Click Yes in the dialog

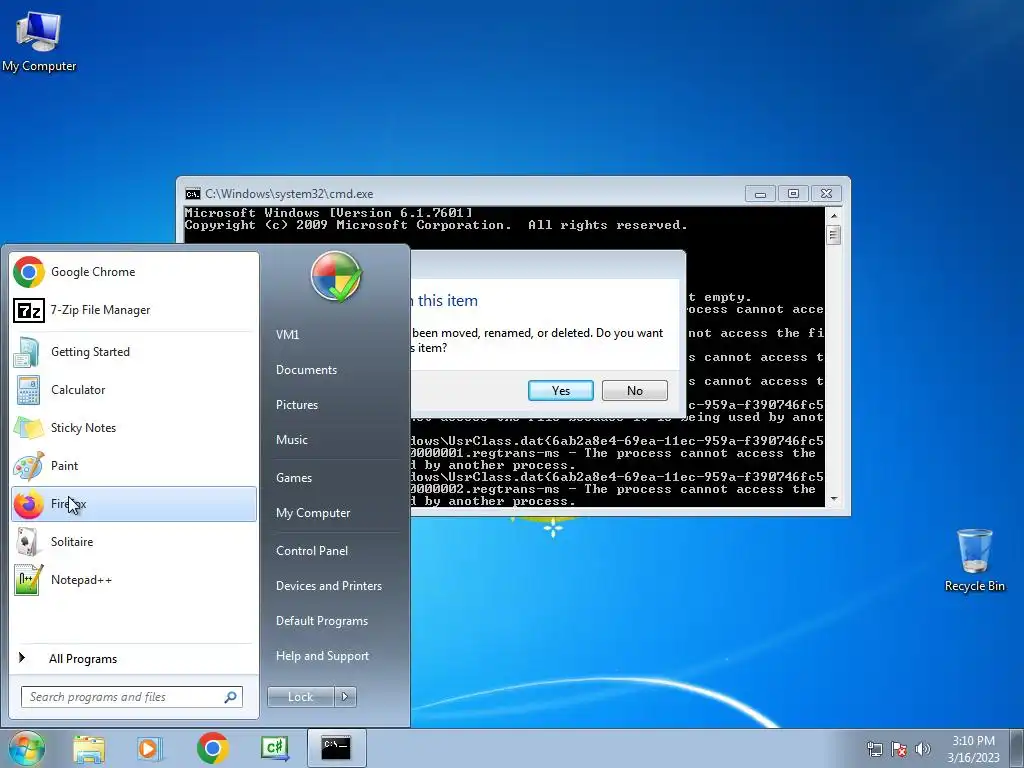[560, 391]
